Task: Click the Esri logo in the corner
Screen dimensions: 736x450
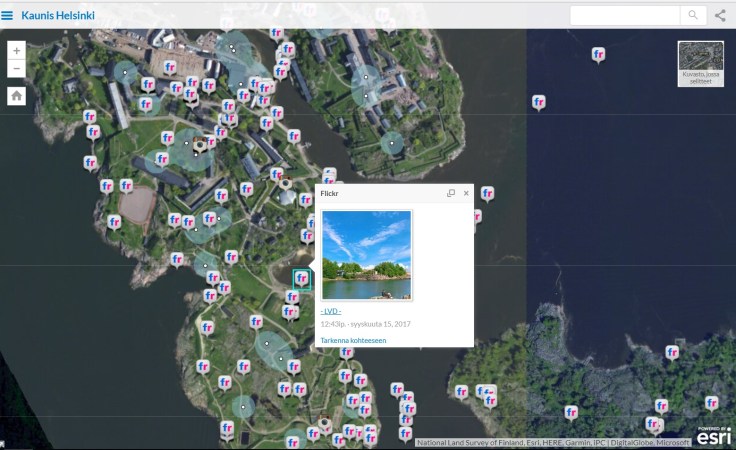Action: 713,436
